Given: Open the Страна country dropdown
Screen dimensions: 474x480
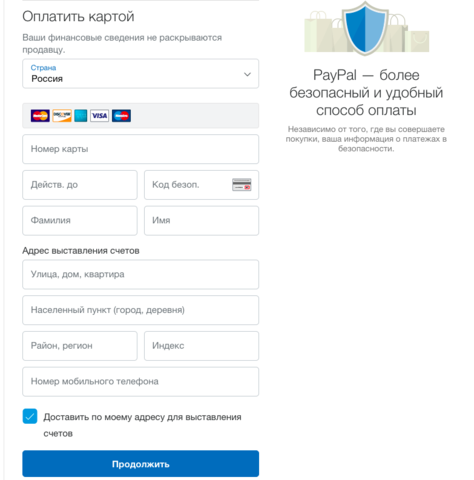Looking at the screenshot, I should pos(140,74).
